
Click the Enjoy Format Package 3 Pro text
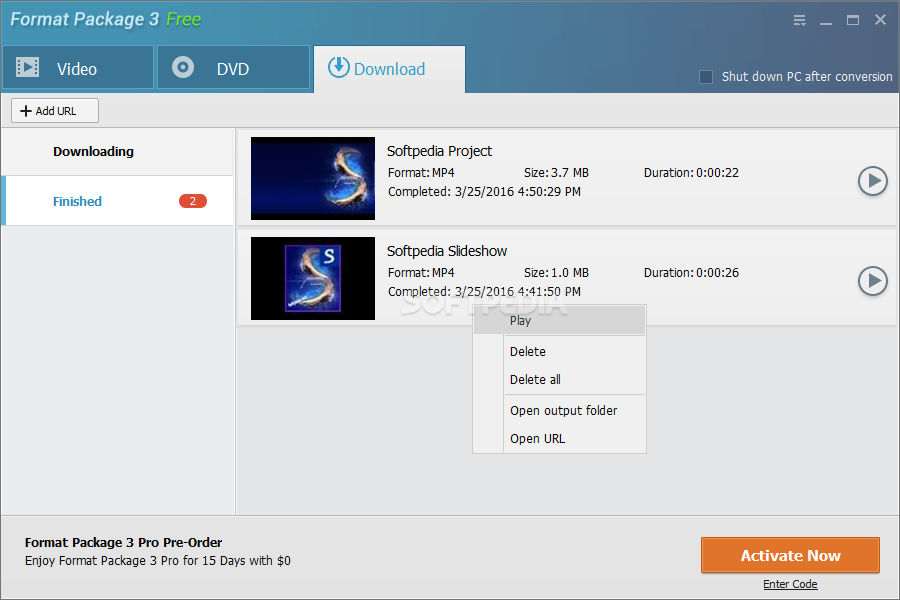pos(157,561)
